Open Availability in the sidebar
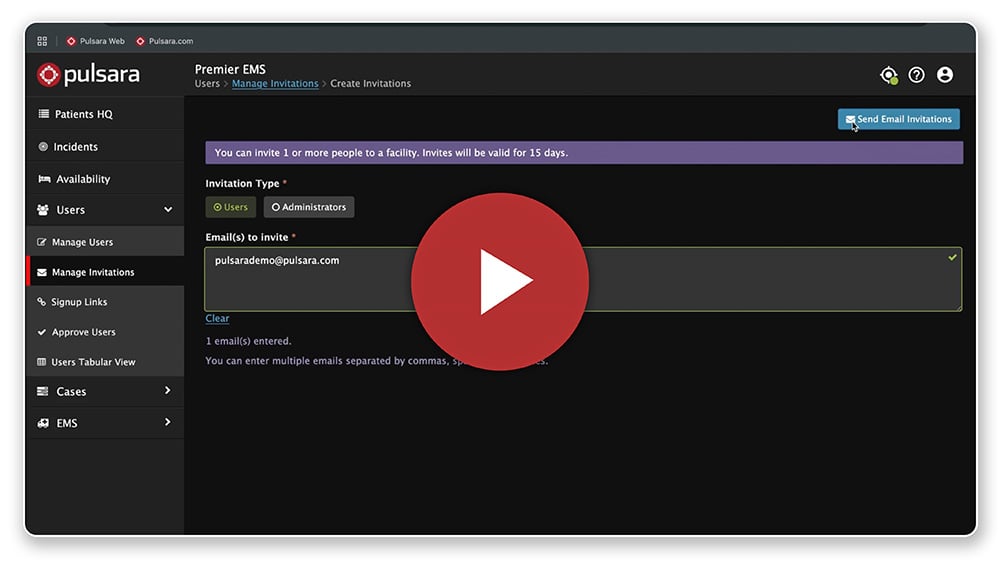The image size is (1000, 563). click(105, 179)
